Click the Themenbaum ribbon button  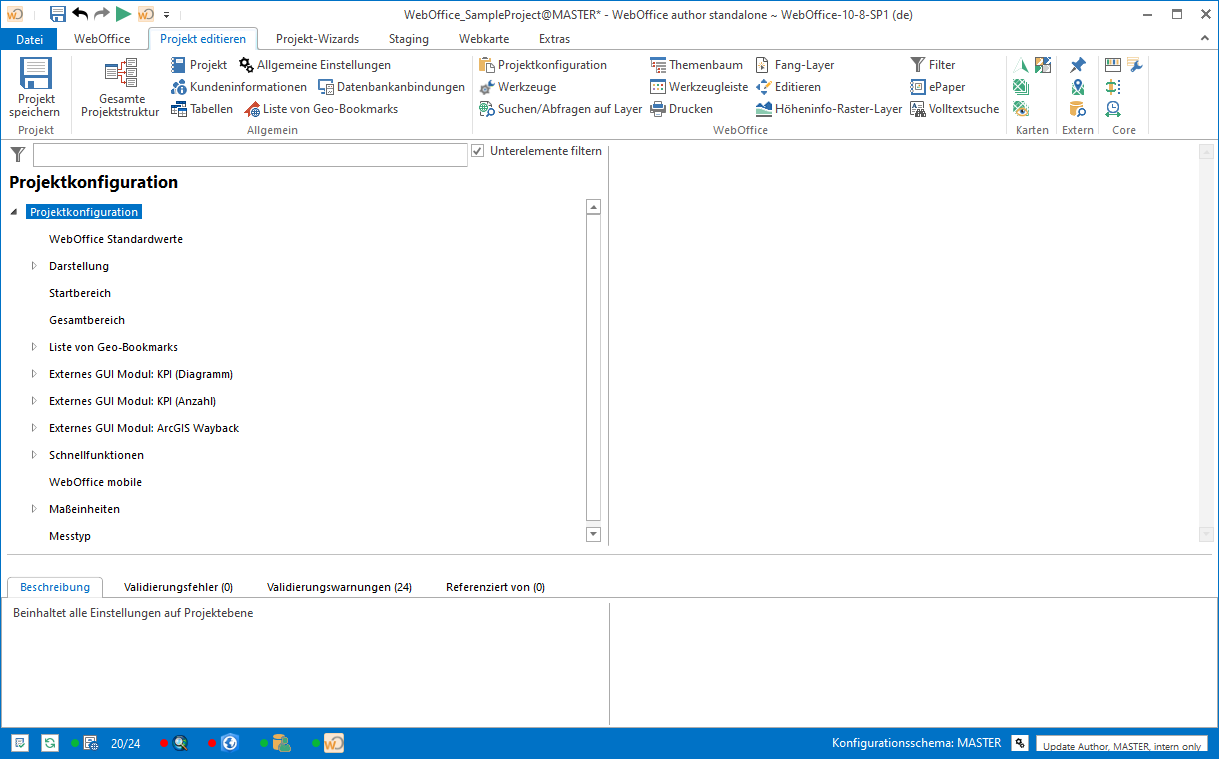pyautogui.click(x=696, y=65)
